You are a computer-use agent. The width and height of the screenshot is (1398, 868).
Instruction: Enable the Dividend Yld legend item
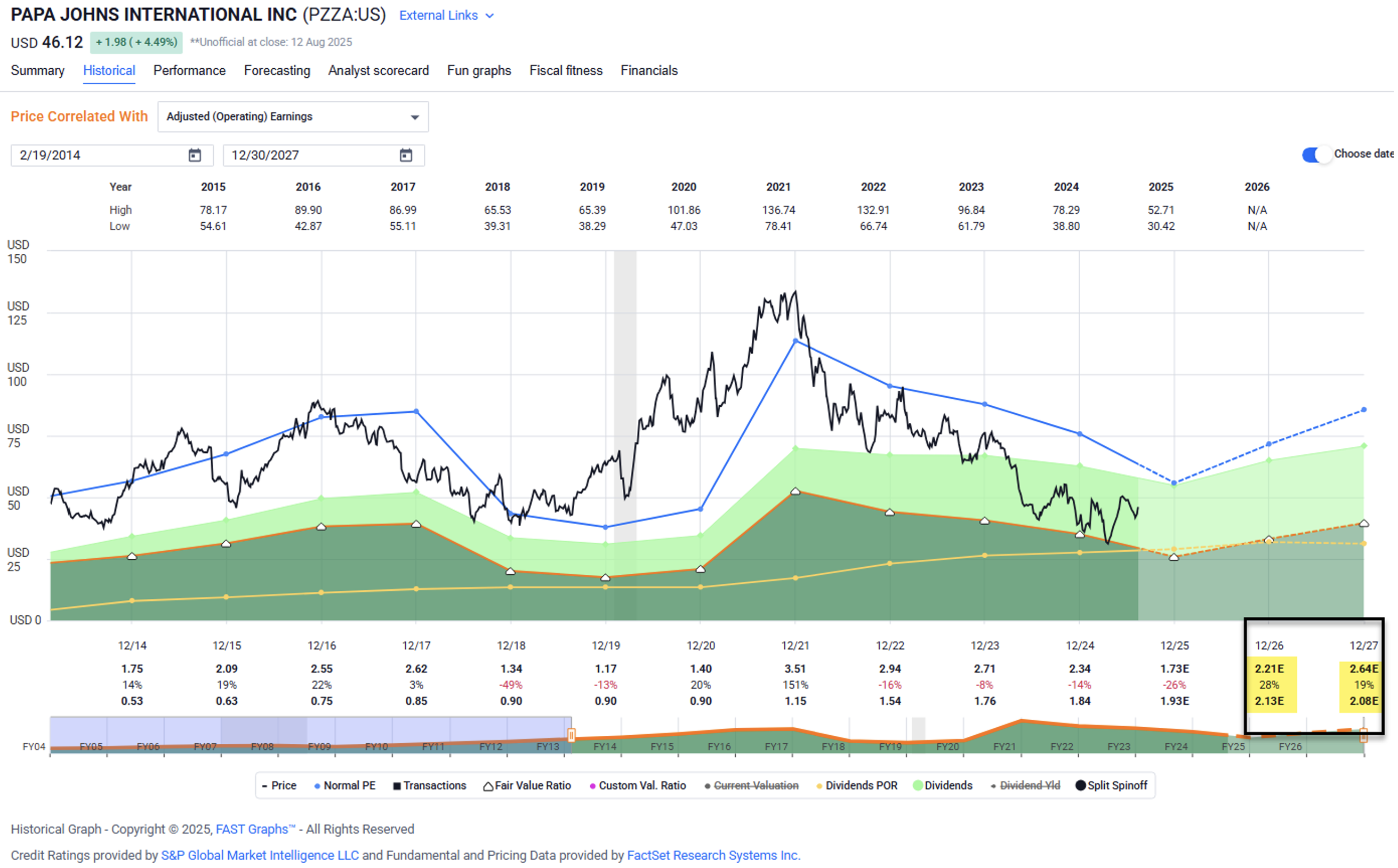tap(1025, 785)
